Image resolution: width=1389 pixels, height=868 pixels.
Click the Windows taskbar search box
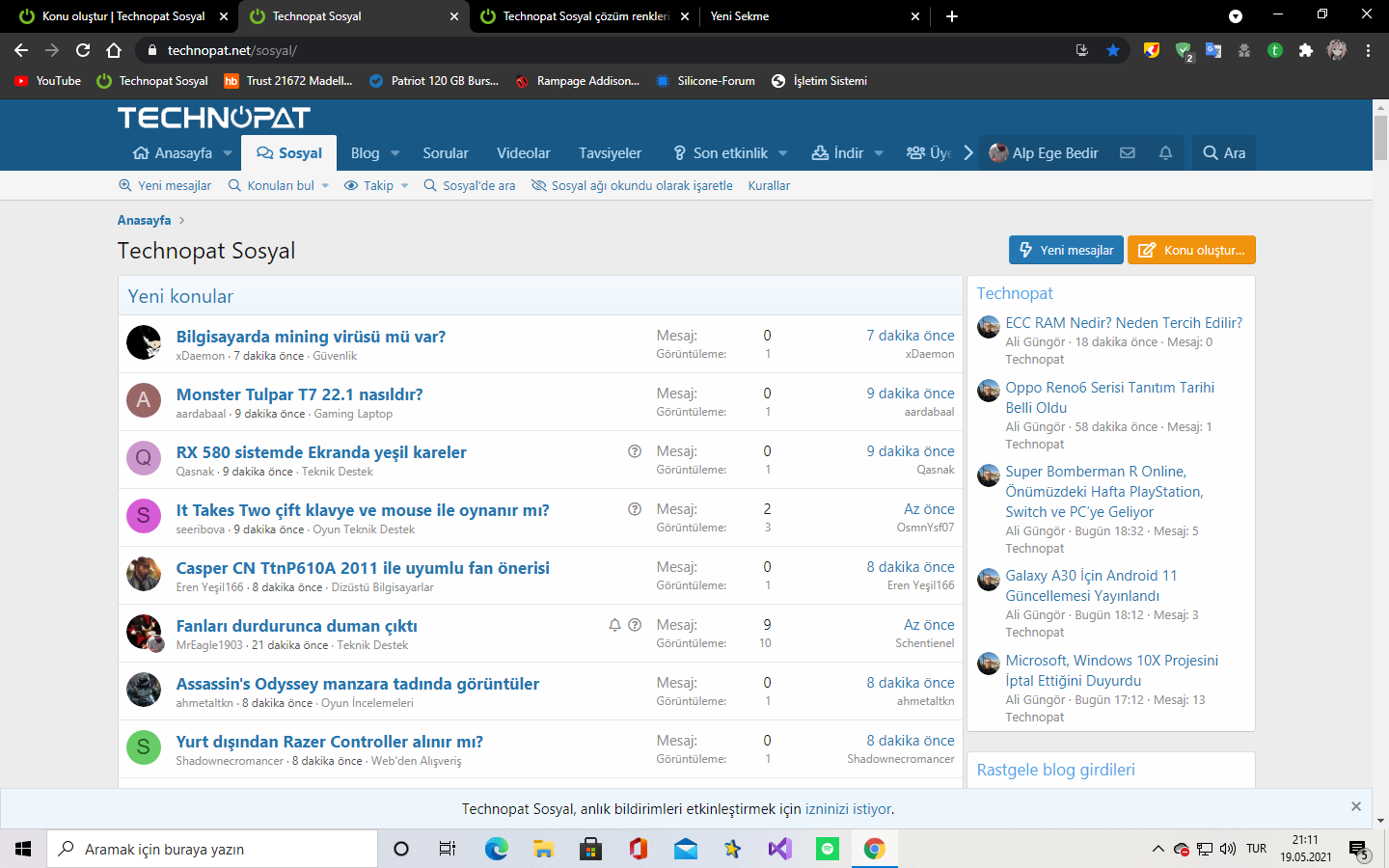pos(212,849)
